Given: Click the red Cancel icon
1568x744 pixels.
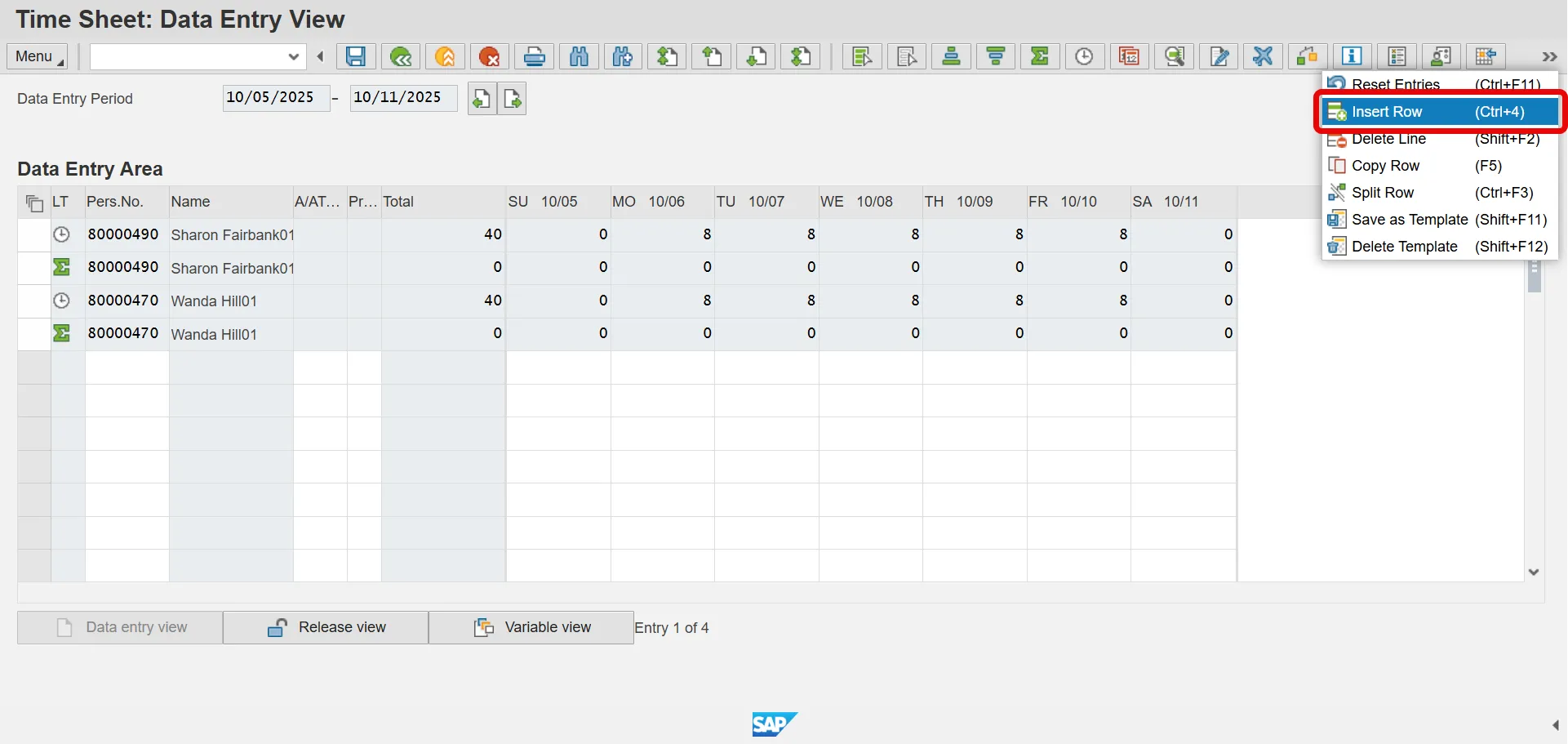Looking at the screenshot, I should pos(490,56).
